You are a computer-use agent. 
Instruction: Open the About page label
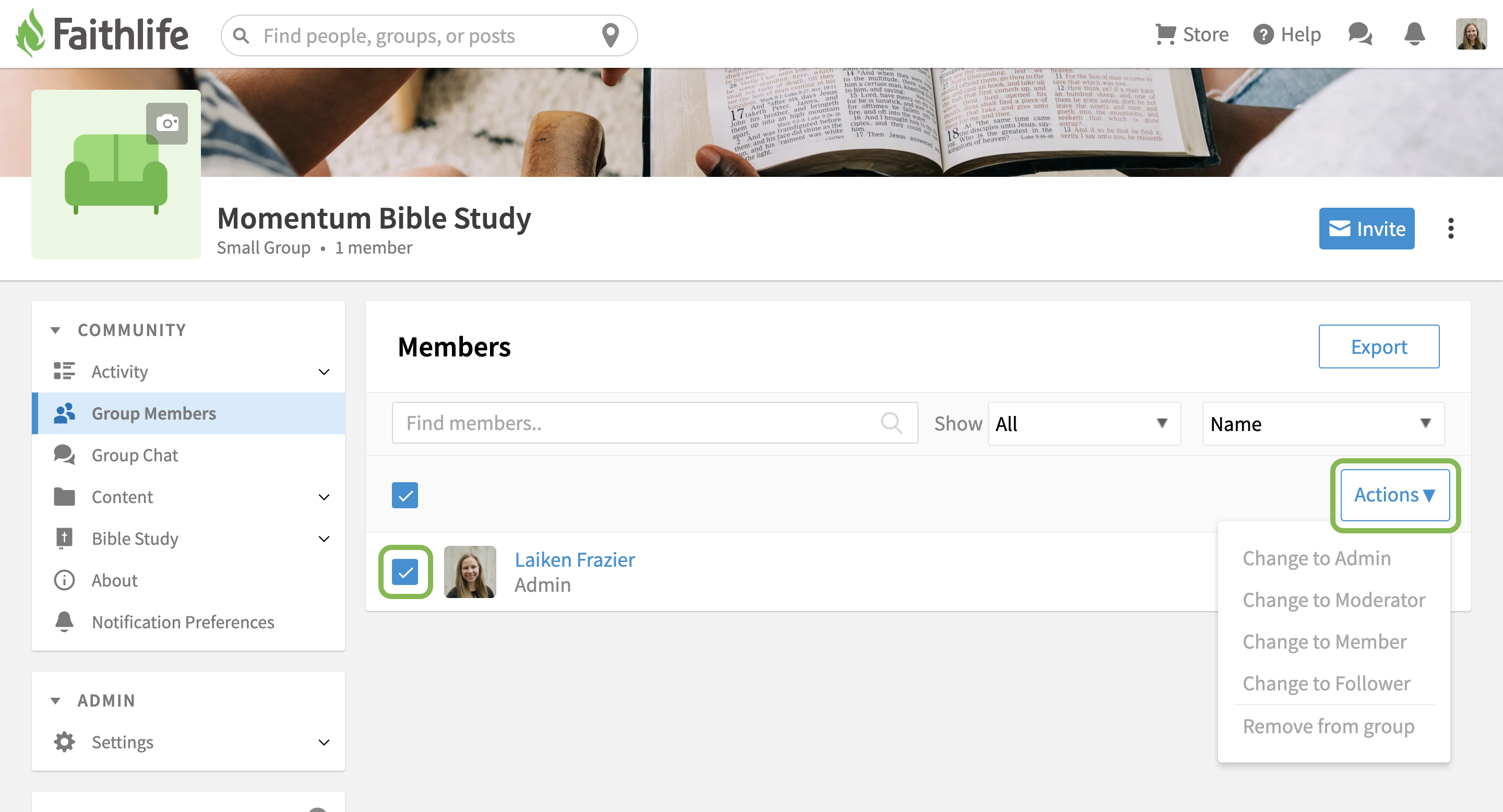[114, 580]
